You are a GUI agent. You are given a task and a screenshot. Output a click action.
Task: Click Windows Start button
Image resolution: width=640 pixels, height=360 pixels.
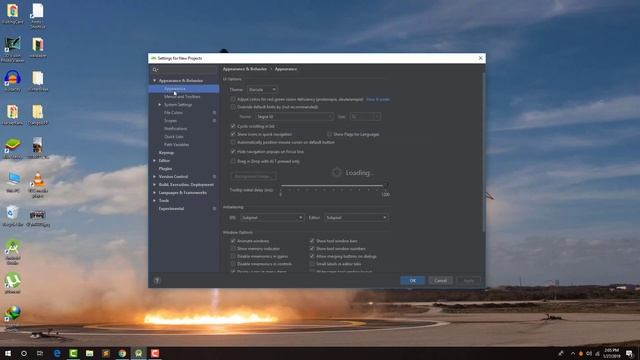click(x=8, y=353)
